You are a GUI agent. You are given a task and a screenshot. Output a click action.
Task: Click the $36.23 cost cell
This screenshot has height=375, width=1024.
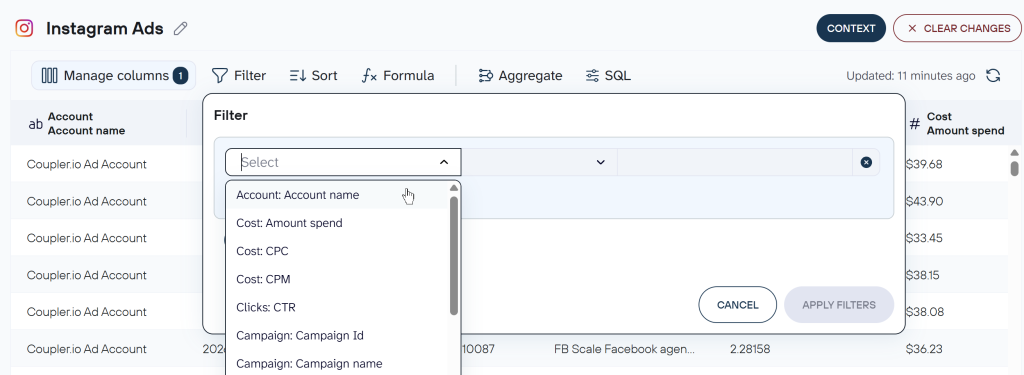pyautogui.click(x=924, y=349)
